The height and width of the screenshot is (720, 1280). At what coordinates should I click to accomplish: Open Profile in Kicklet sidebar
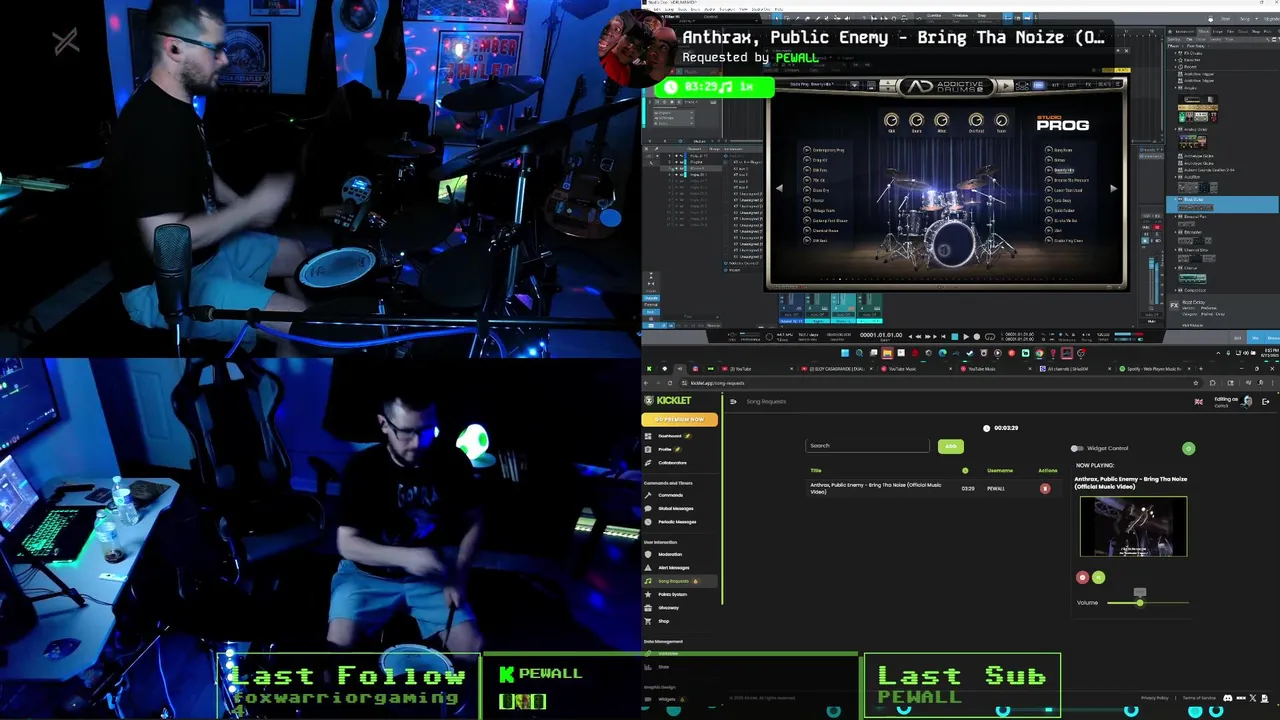click(x=664, y=449)
